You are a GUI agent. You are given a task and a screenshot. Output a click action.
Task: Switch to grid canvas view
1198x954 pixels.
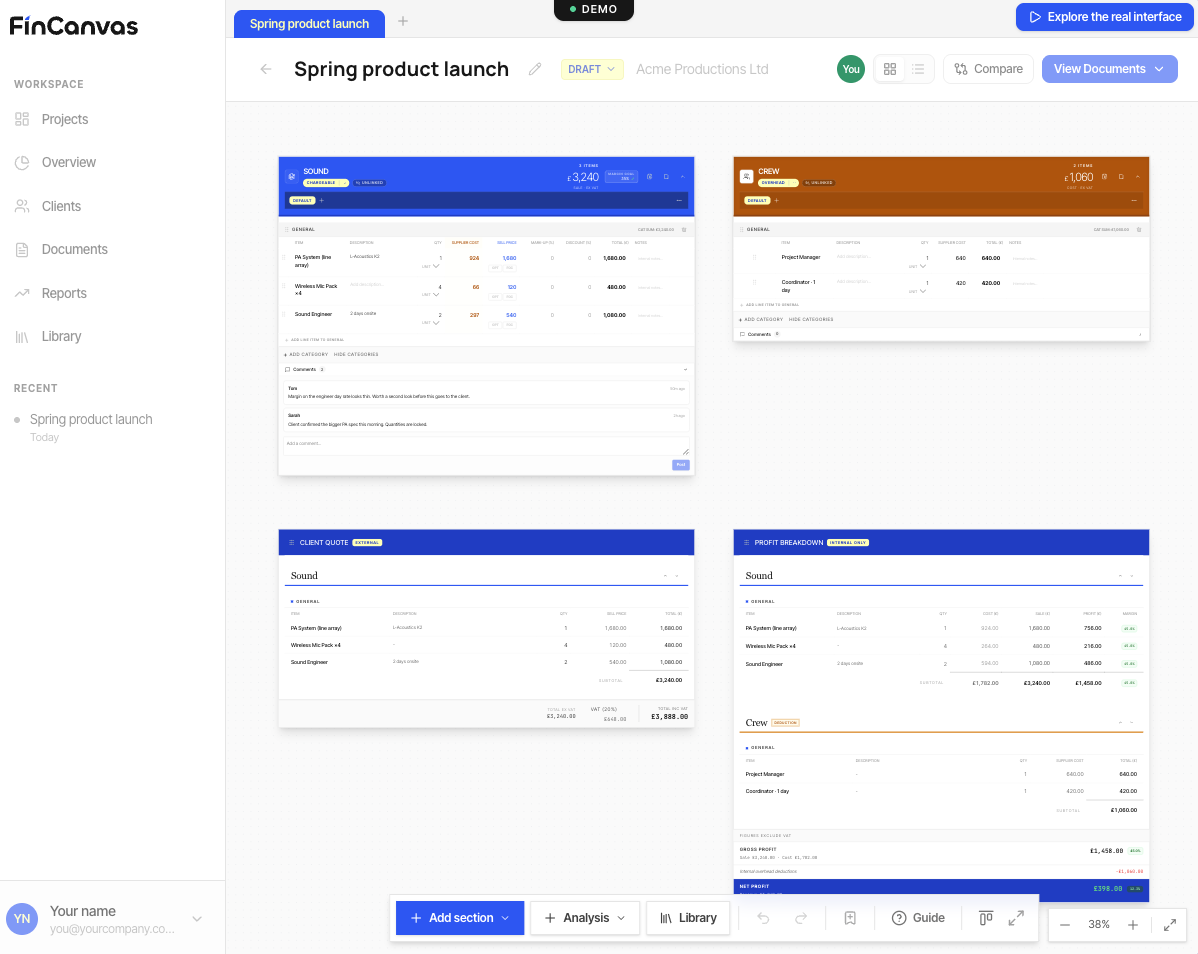tap(890, 69)
